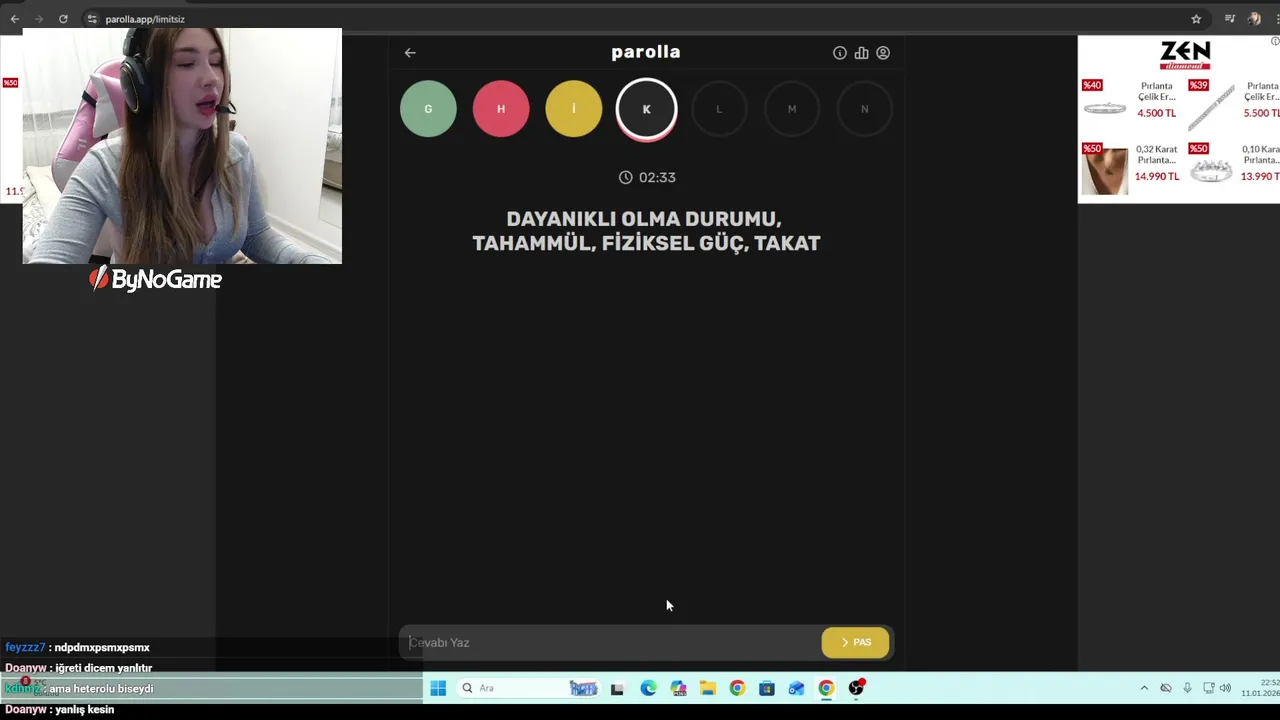This screenshot has height=720, width=1280.
Task: Open the ZEN diamond ad logo
Action: [x=1185, y=55]
